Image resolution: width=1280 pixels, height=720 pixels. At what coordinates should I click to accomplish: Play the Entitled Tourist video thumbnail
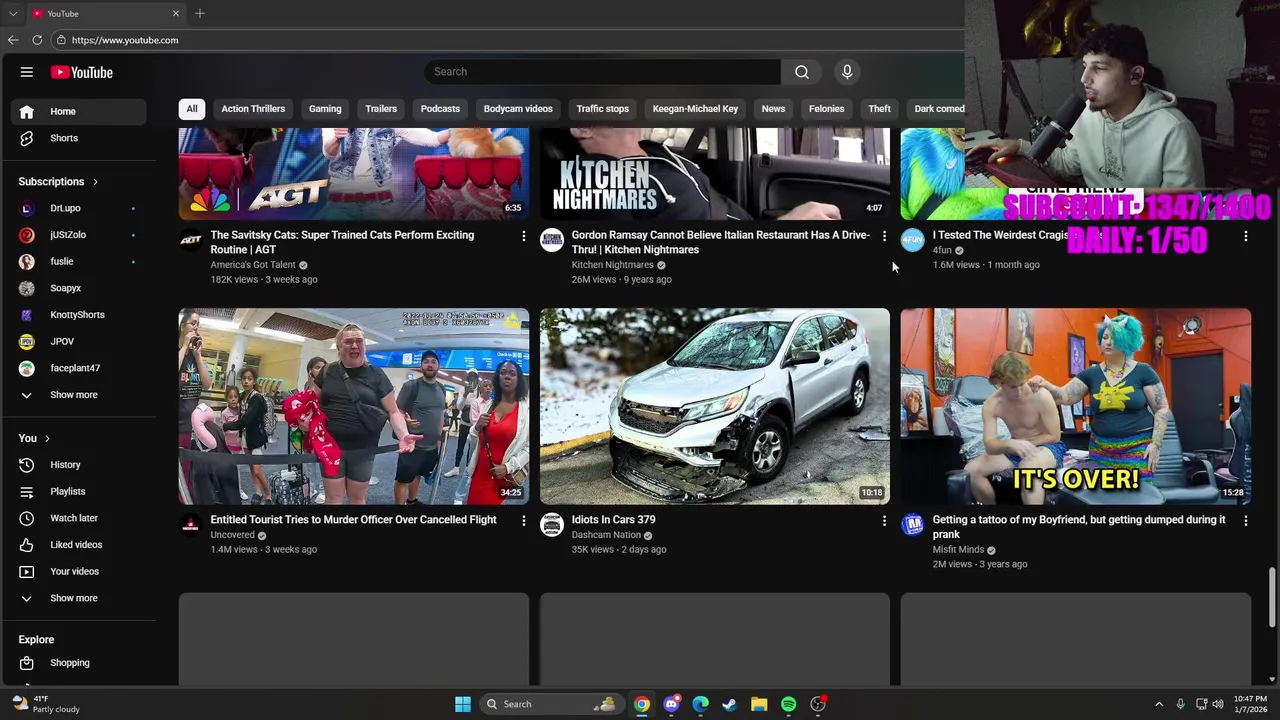click(x=354, y=406)
